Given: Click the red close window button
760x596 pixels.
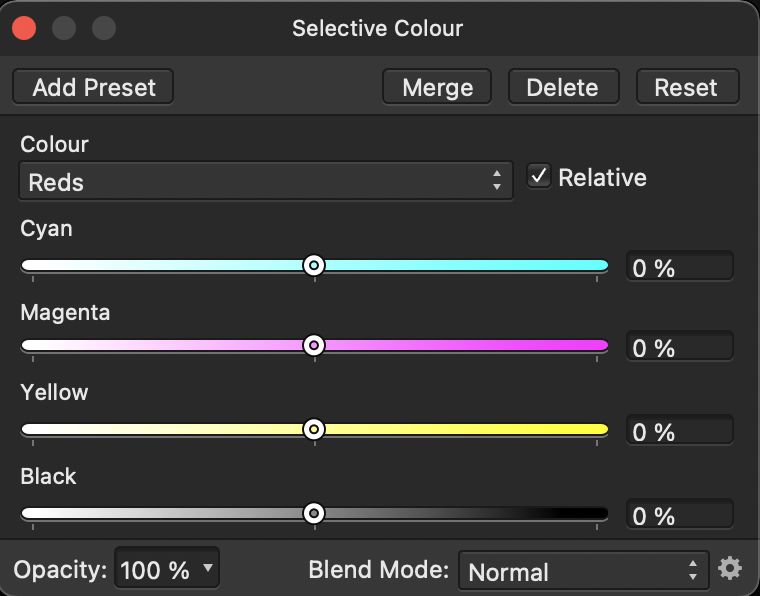Looking at the screenshot, I should point(24,28).
